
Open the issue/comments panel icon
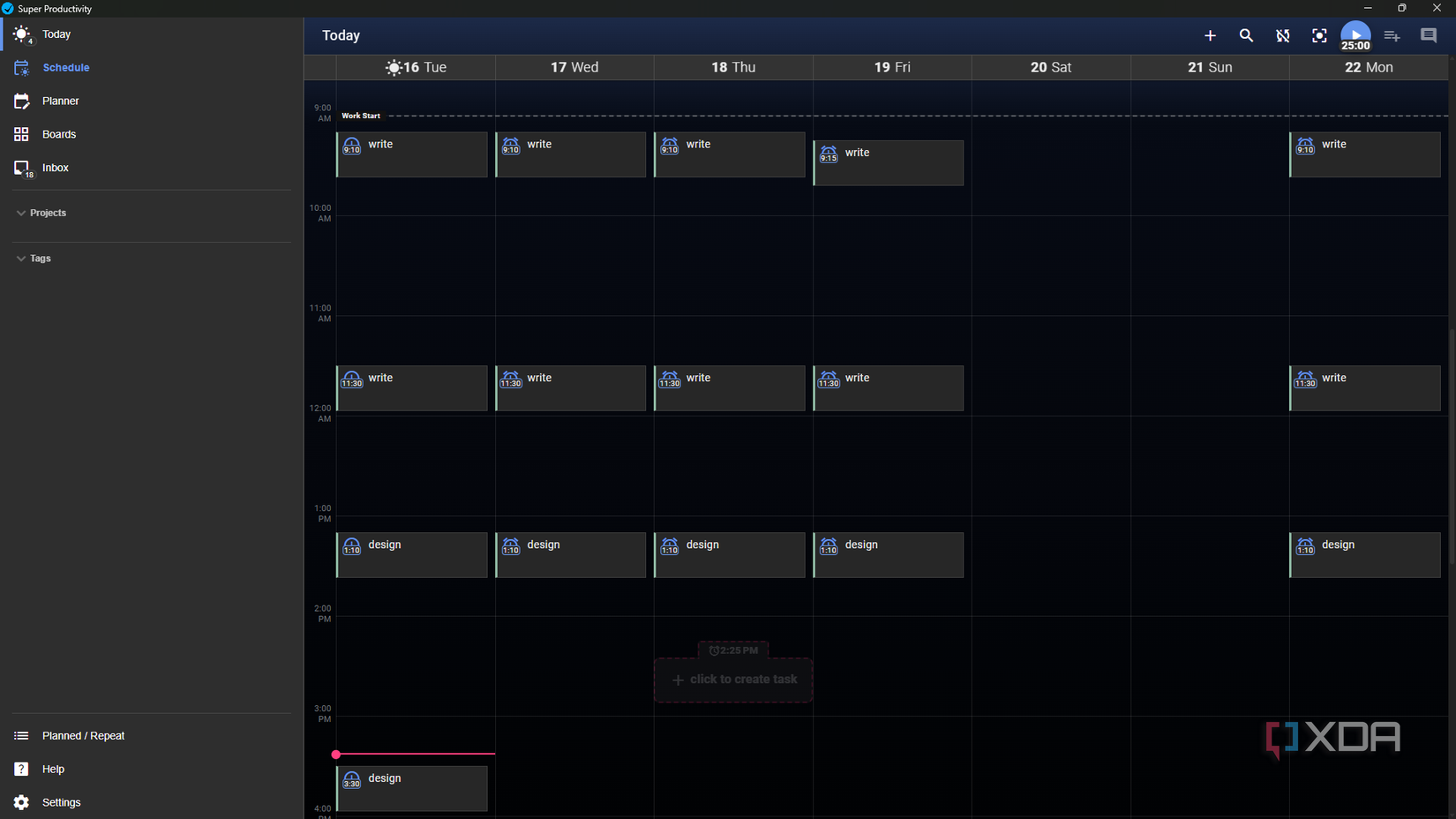(x=1429, y=35)
